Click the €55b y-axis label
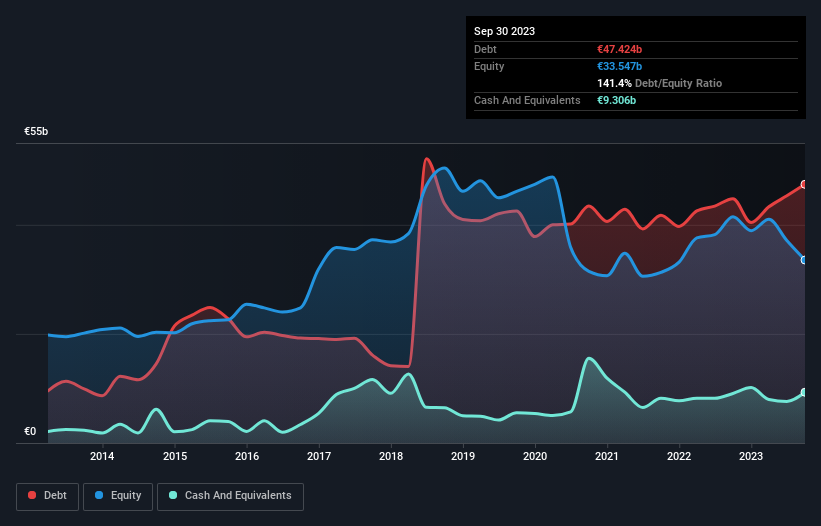 pos(36,131)
